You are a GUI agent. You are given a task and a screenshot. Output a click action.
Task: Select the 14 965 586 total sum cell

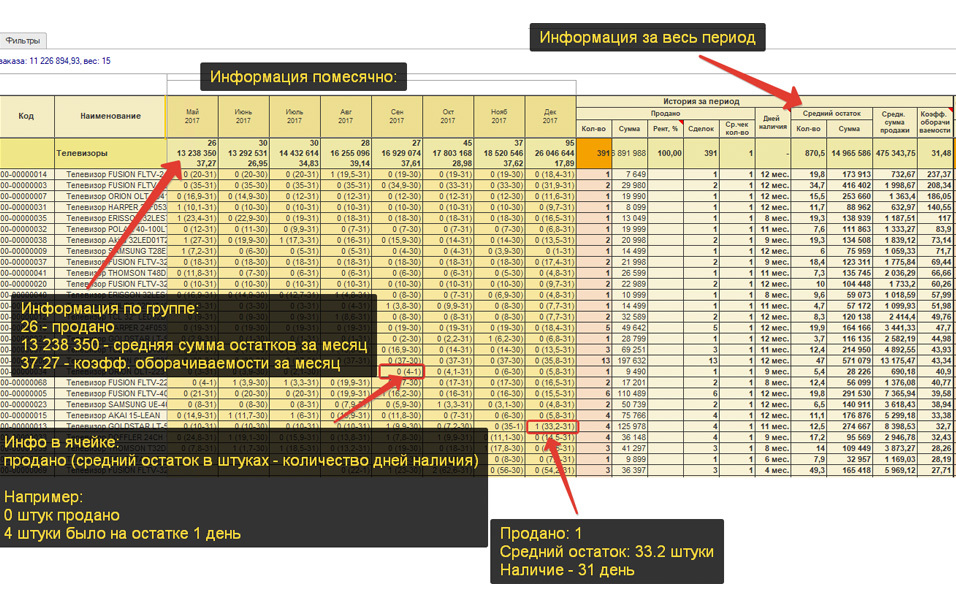[849, 153]
